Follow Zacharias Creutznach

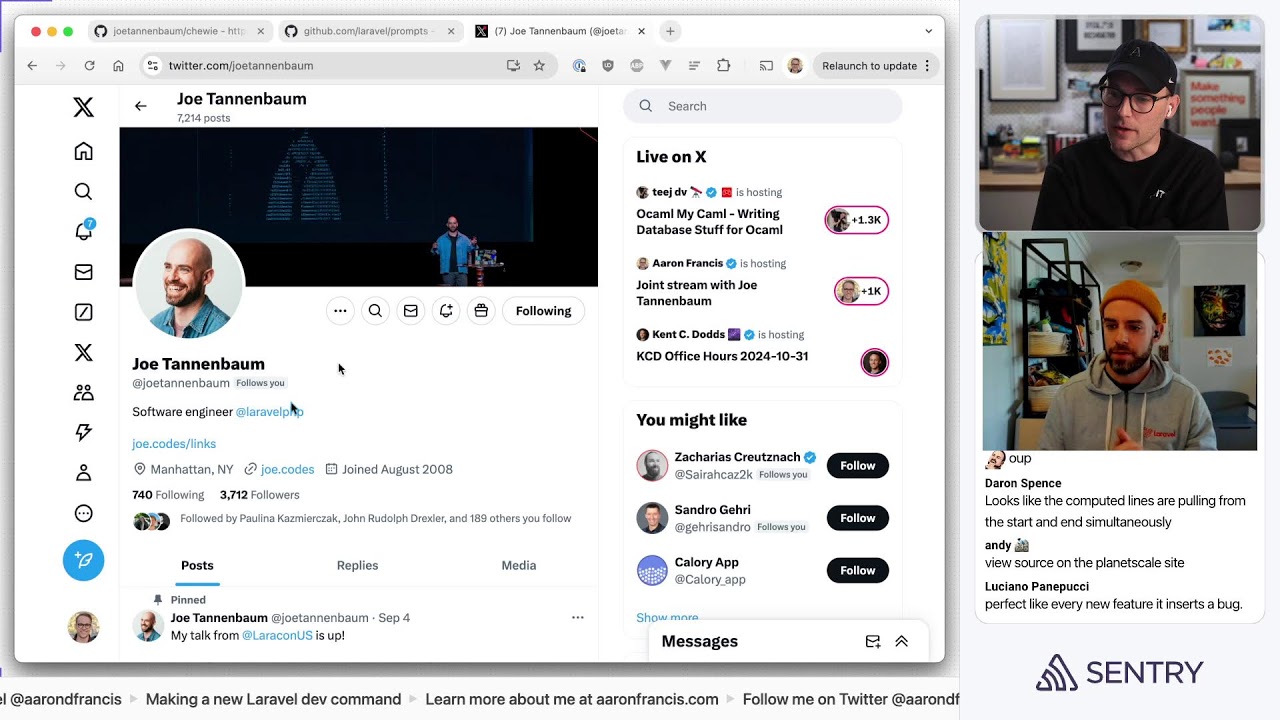click(858, 466)
